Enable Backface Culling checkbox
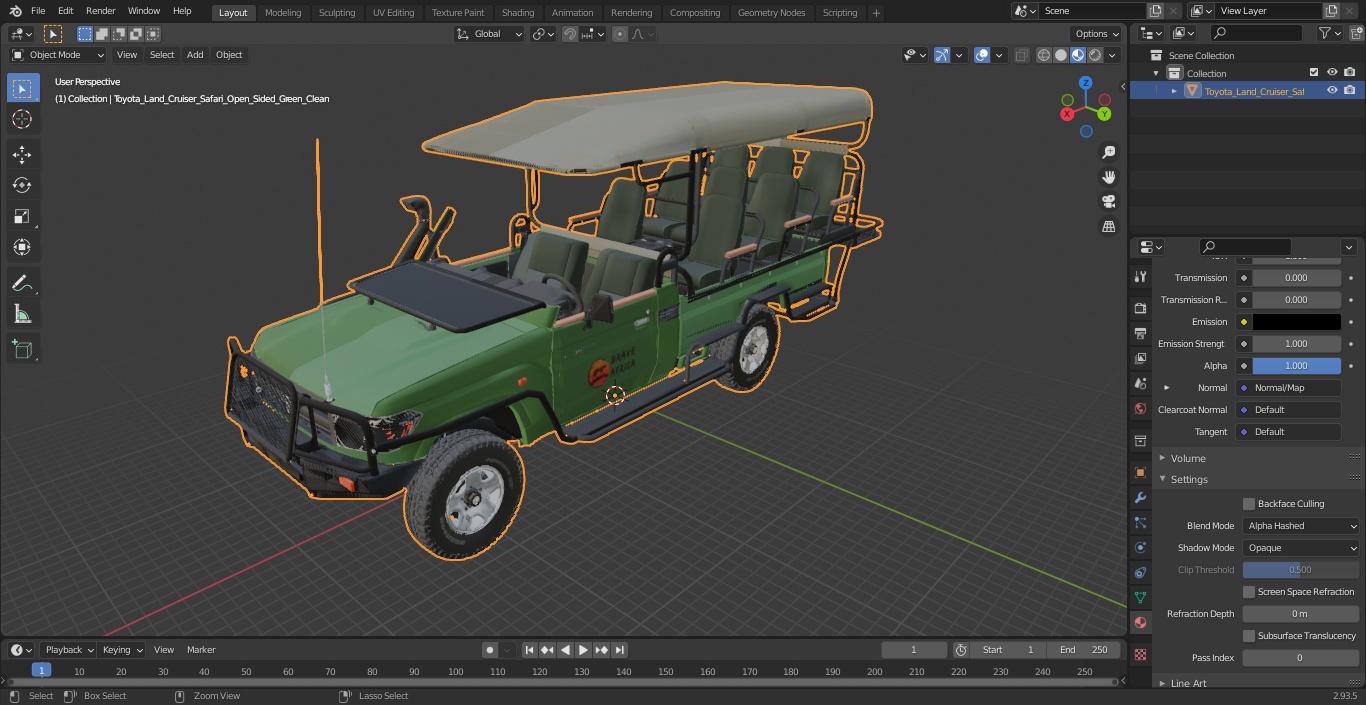The height and width of the screenshot is (705, 1366). (x=1249, y=504)
